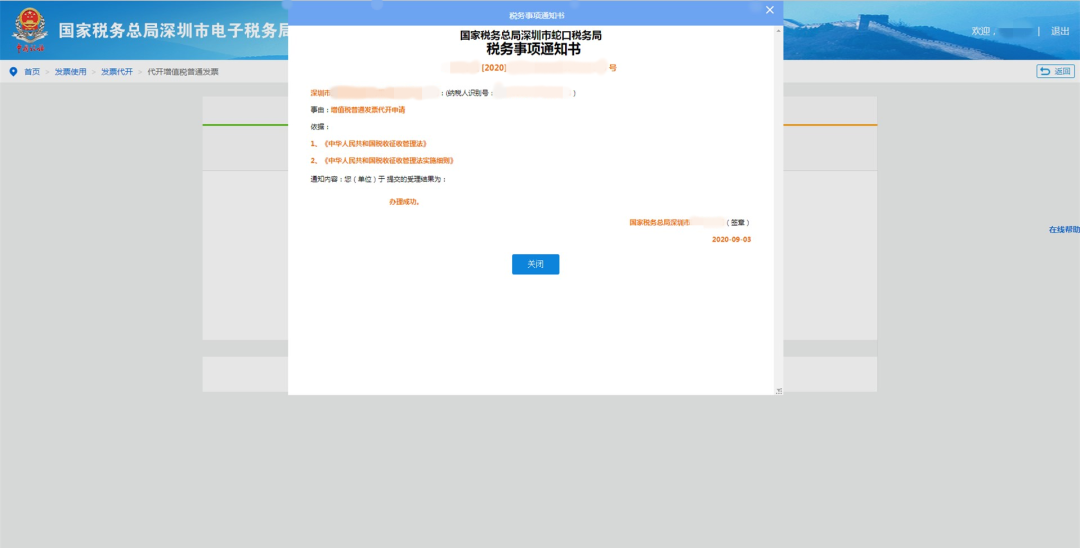This screenshot has width=1080, height=548.
Task: Select text 《中华人民共和国税收征收管理法实施细则》
Action: point(388,160)
